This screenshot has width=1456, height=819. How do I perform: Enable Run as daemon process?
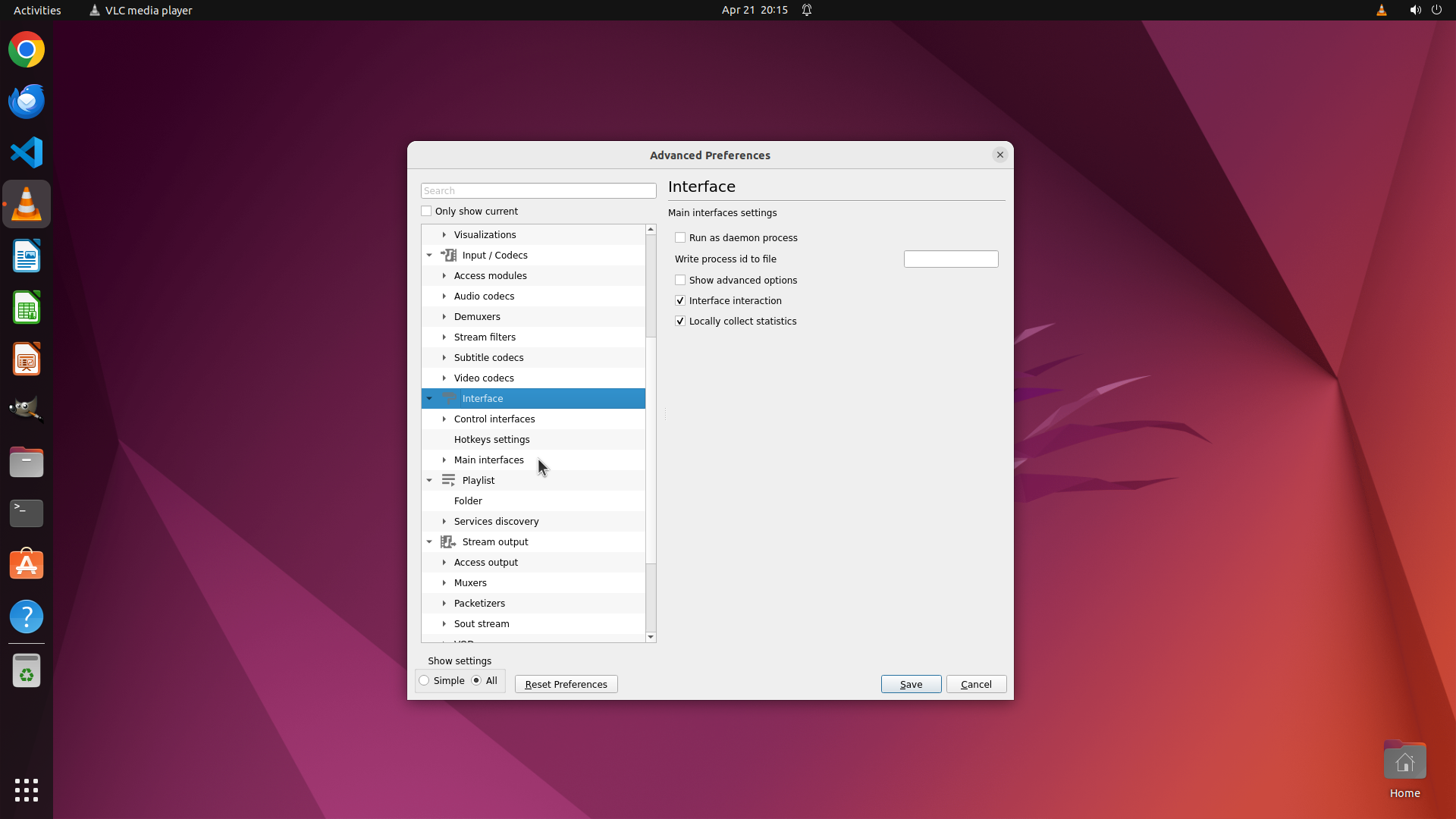[680, 237]
